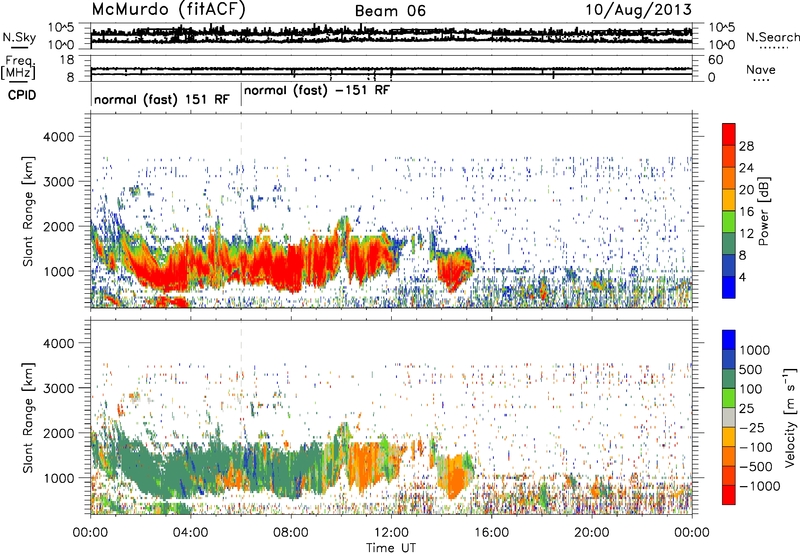Click 'normal (fast) -151 RF' CPID text

pyautogui.click(x=317, y=91)
